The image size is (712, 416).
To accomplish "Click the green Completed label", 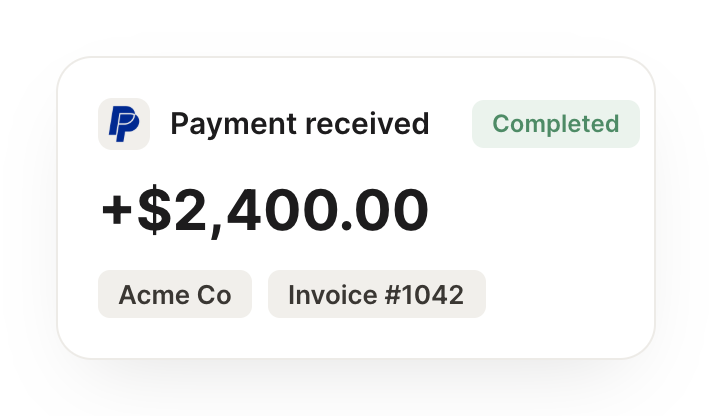I will tap(556, 124).
